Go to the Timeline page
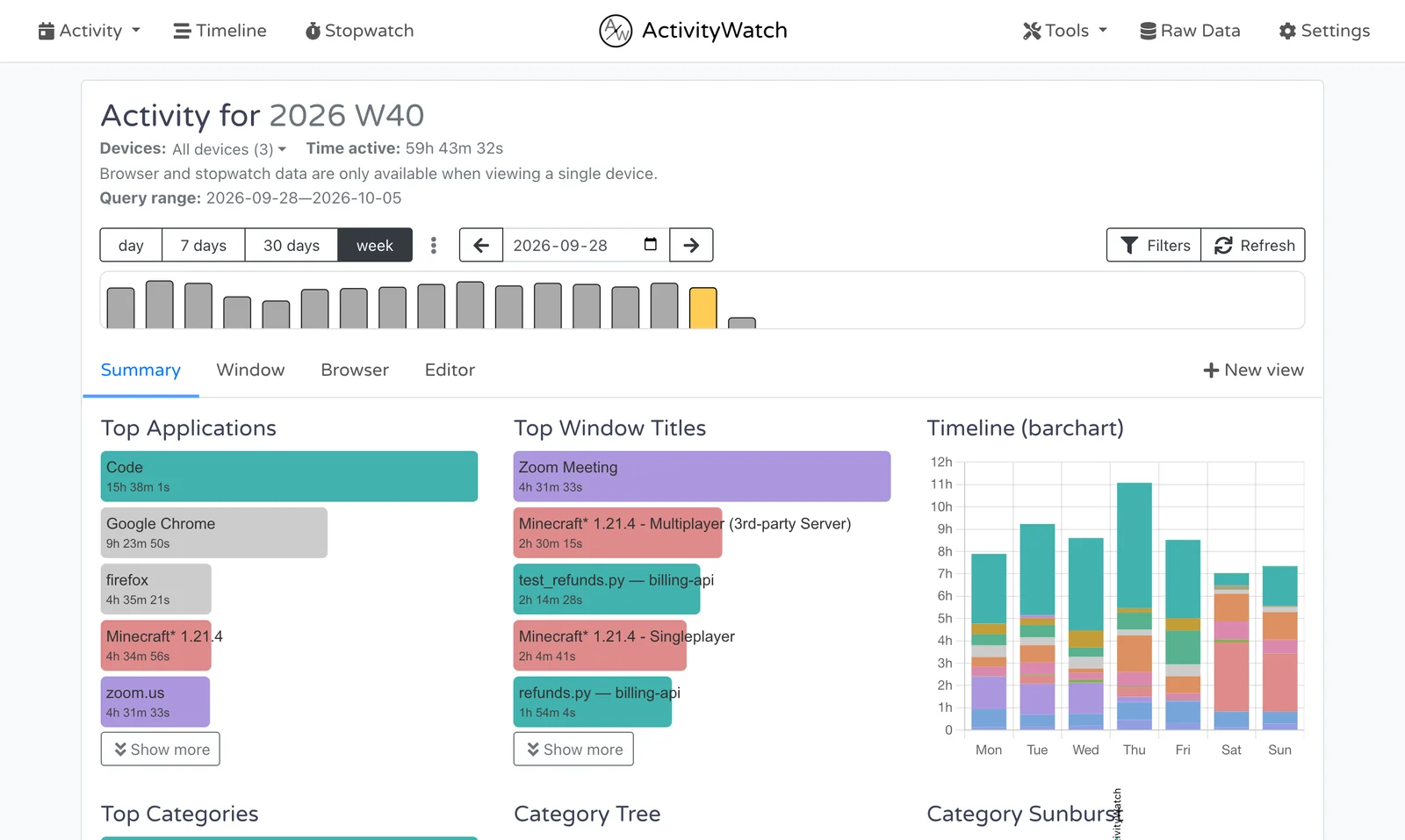The height and width of the screenshot is (840, 1405). point(220,31)
